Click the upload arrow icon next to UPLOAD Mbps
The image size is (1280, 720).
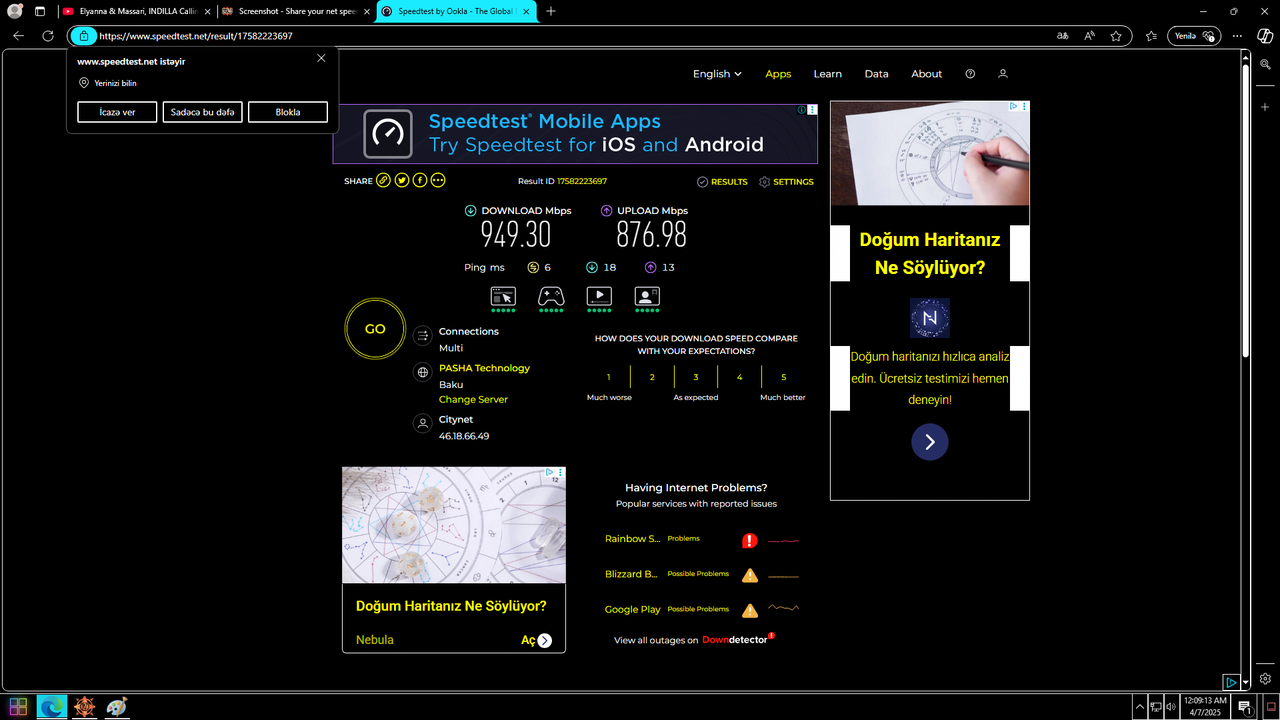(607, 211)
